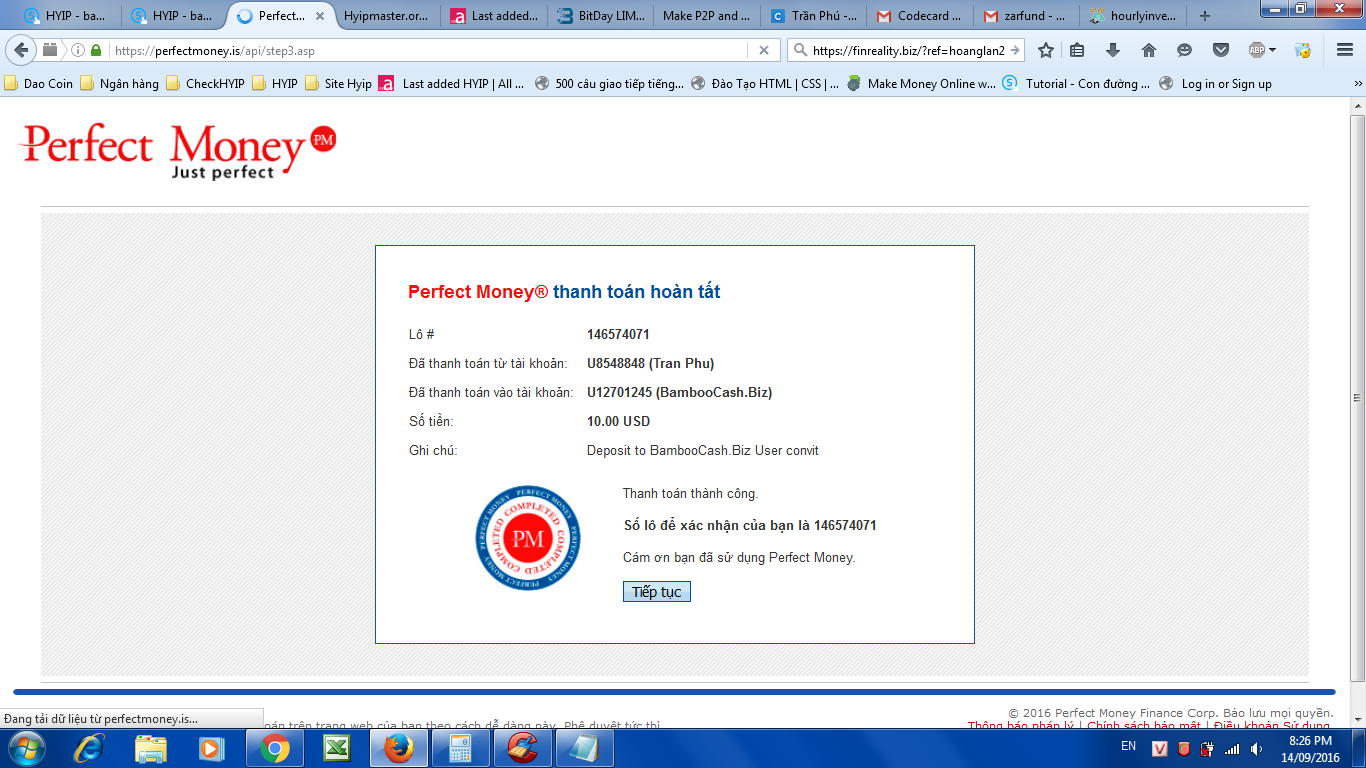Image resolution: width=1366 pixels, height=768 pixels.
Task: Click the 'Thanh toán thành công.' message
Action: [x=690, y=493]
